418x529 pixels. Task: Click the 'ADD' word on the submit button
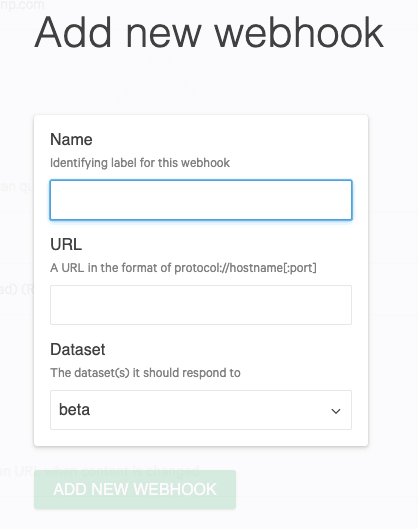click(x=70, y=489)
